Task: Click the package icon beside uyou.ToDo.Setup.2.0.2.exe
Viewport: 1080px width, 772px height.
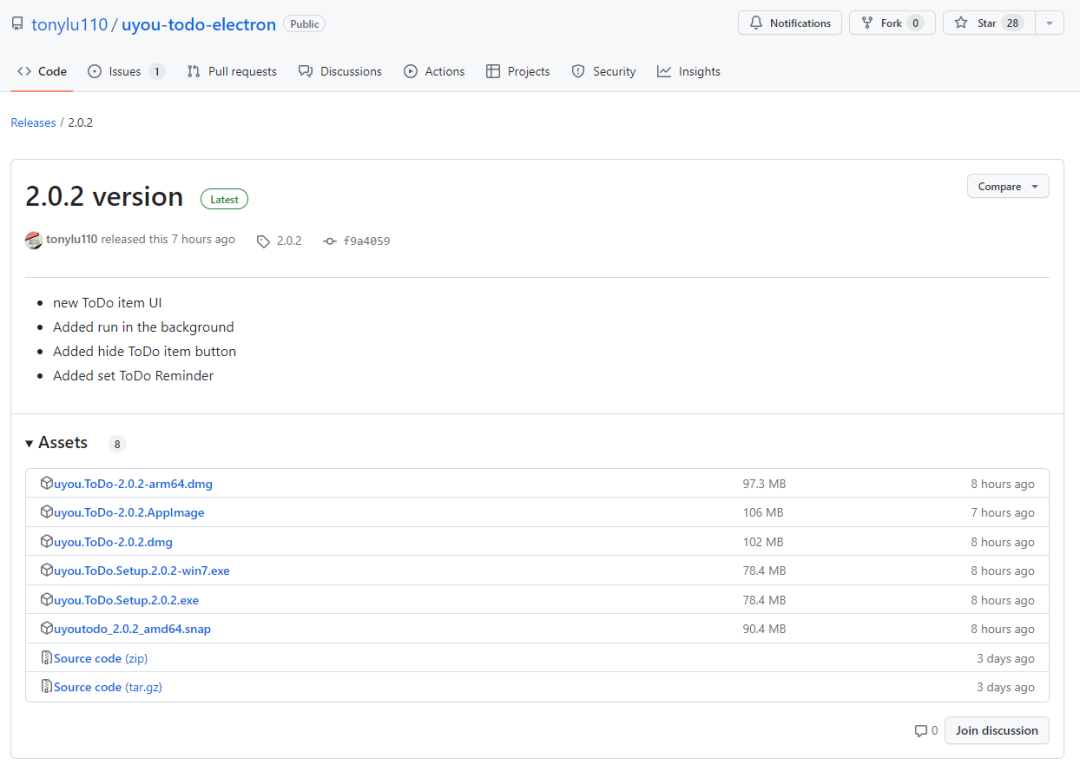Action: click(x=47, y=599)
